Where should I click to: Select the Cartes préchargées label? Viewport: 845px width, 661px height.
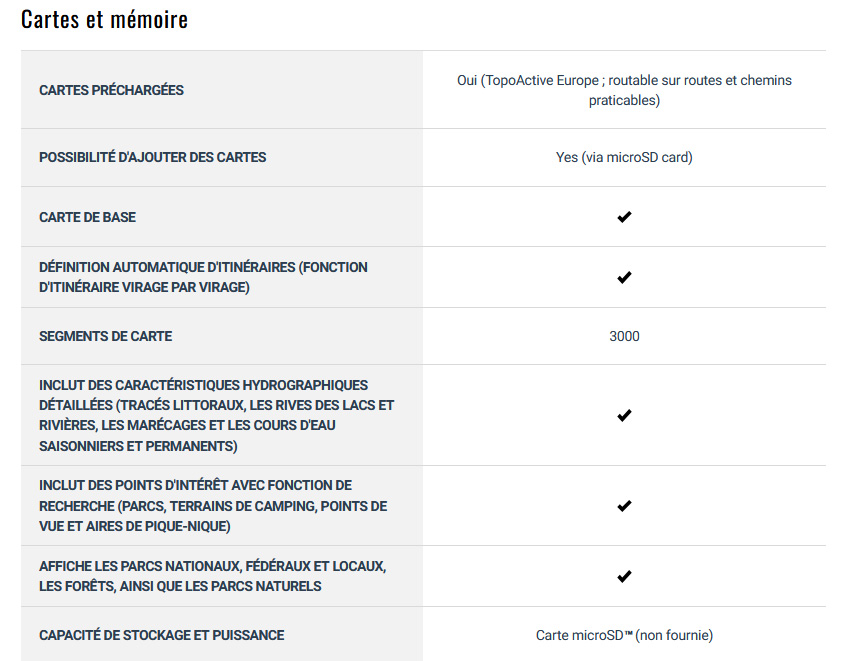tap(111, 90)
